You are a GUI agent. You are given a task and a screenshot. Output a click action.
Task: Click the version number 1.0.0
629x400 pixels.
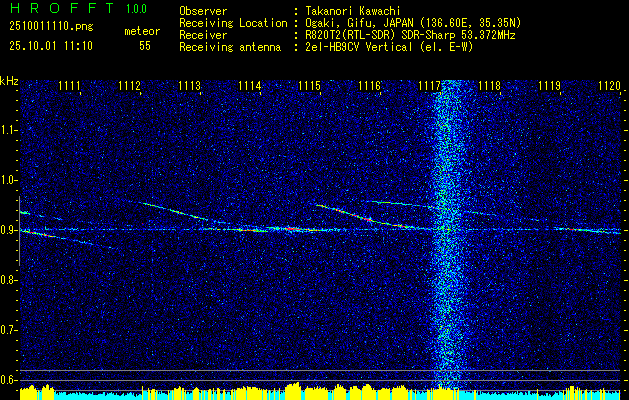[136, 9]
